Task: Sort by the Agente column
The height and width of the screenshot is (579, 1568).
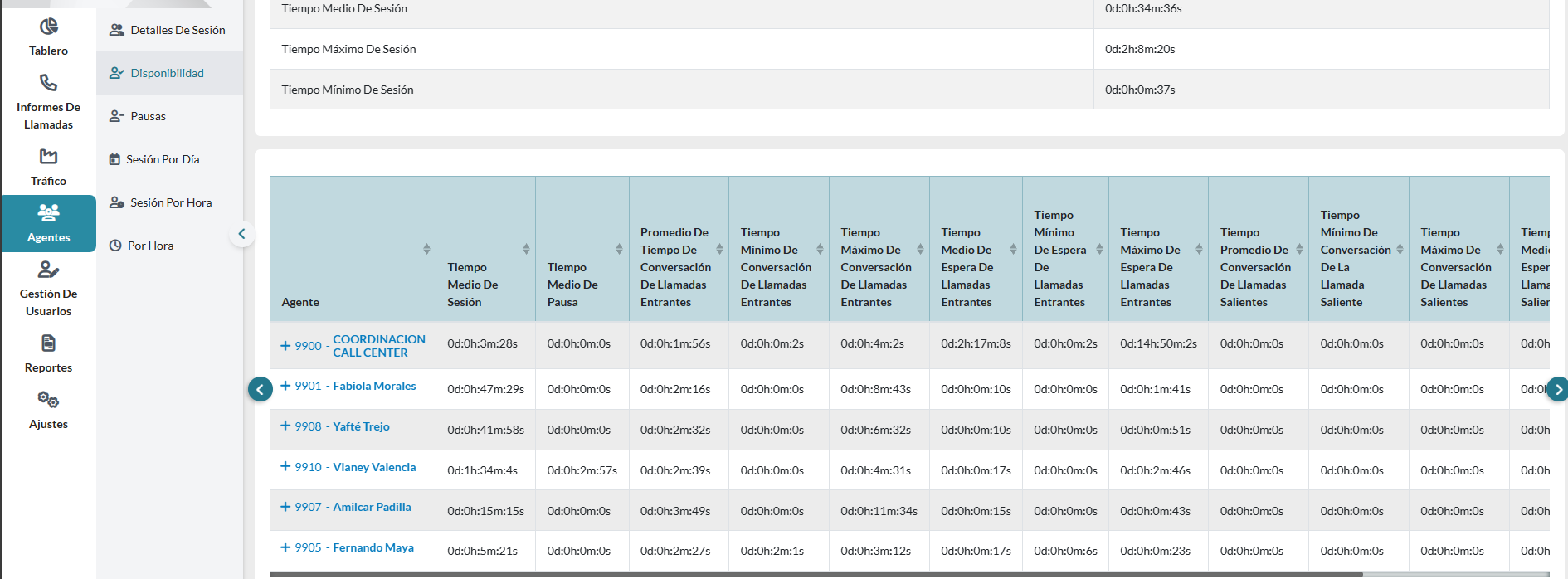Action: click(x=426, y=249)
